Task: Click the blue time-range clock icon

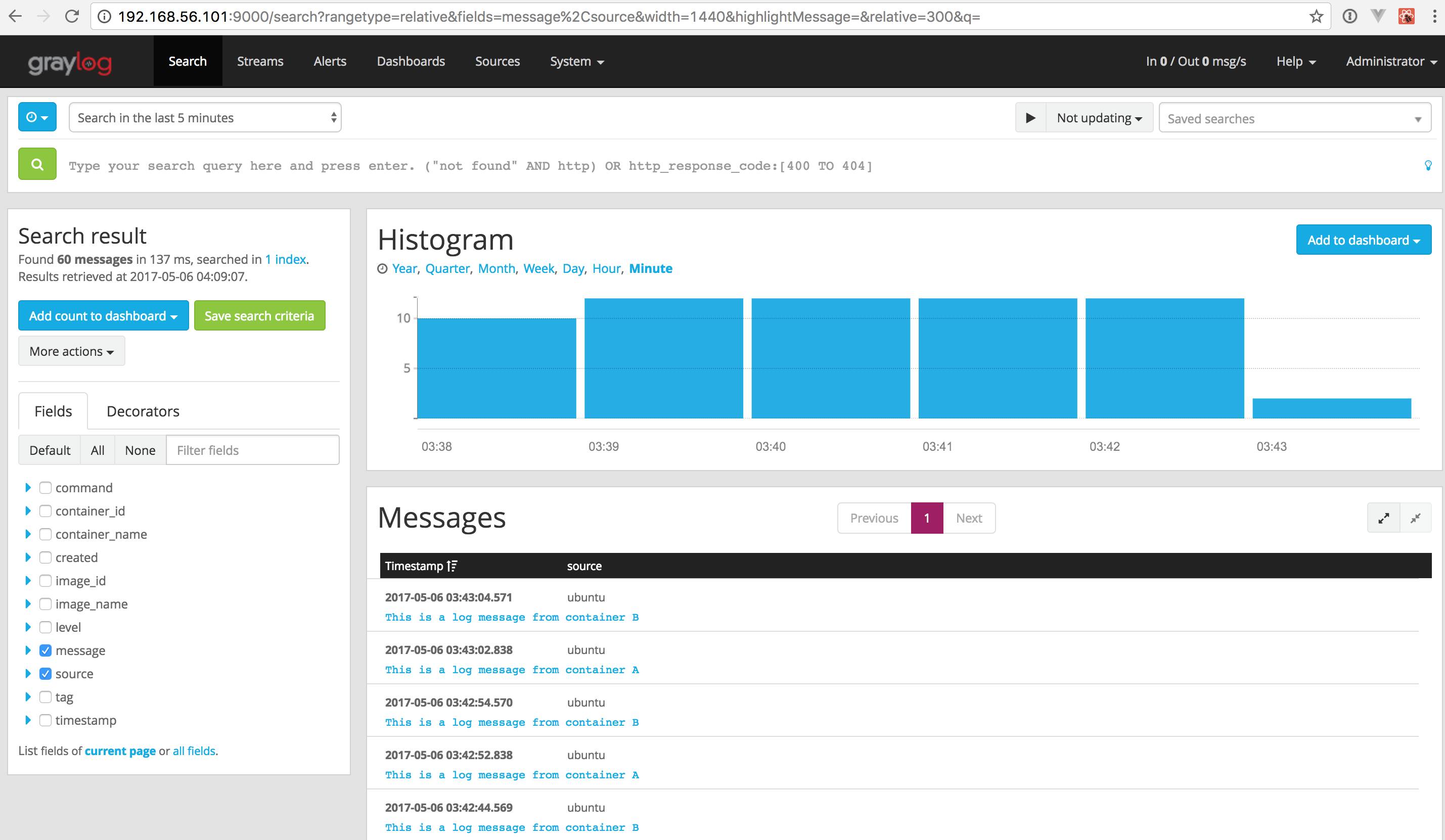Action: [37, 117]
